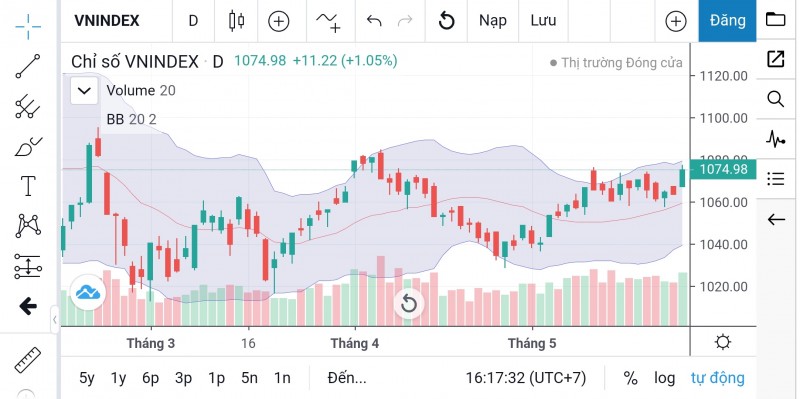Screen dimensions: 800x399
Task: Click the VNINDEX symbol search field
Action: pyautogui.click(x=107, y=21)
